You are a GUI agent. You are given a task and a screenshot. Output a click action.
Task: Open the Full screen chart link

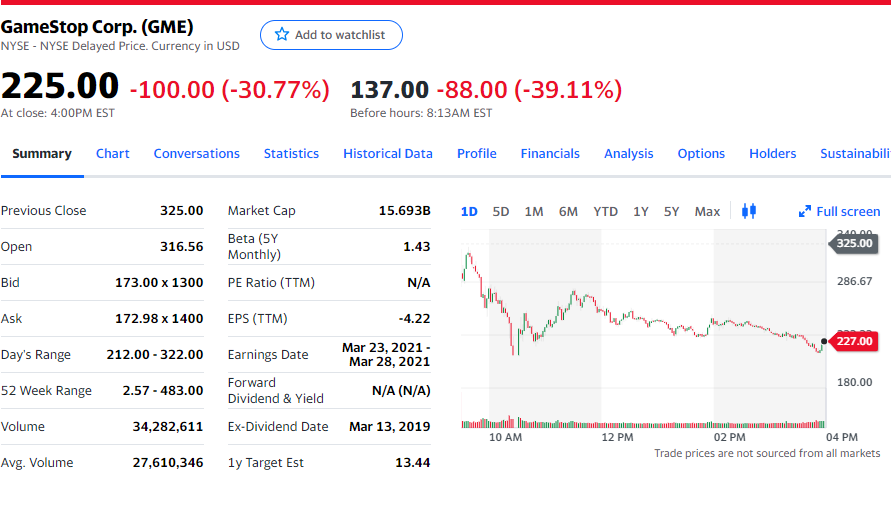tap(848, 212)
